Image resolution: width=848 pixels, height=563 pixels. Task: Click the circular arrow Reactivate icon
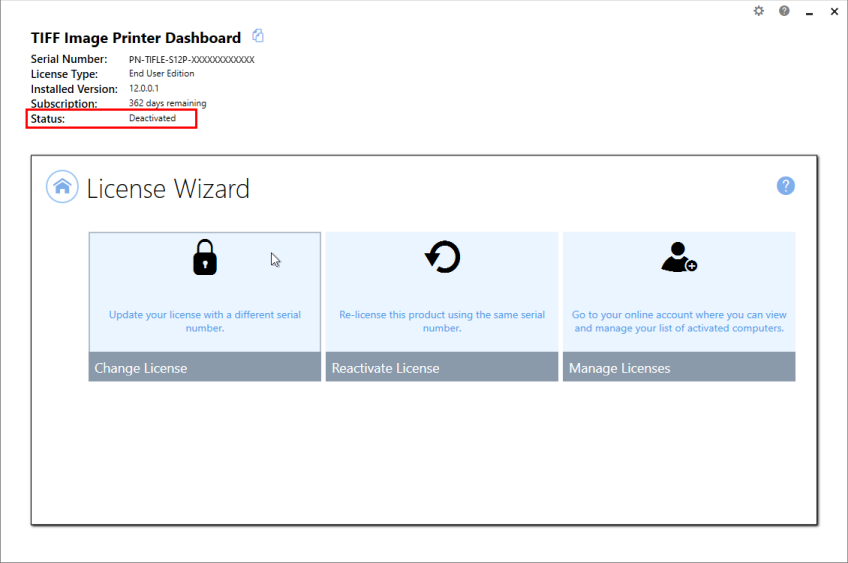442,256
